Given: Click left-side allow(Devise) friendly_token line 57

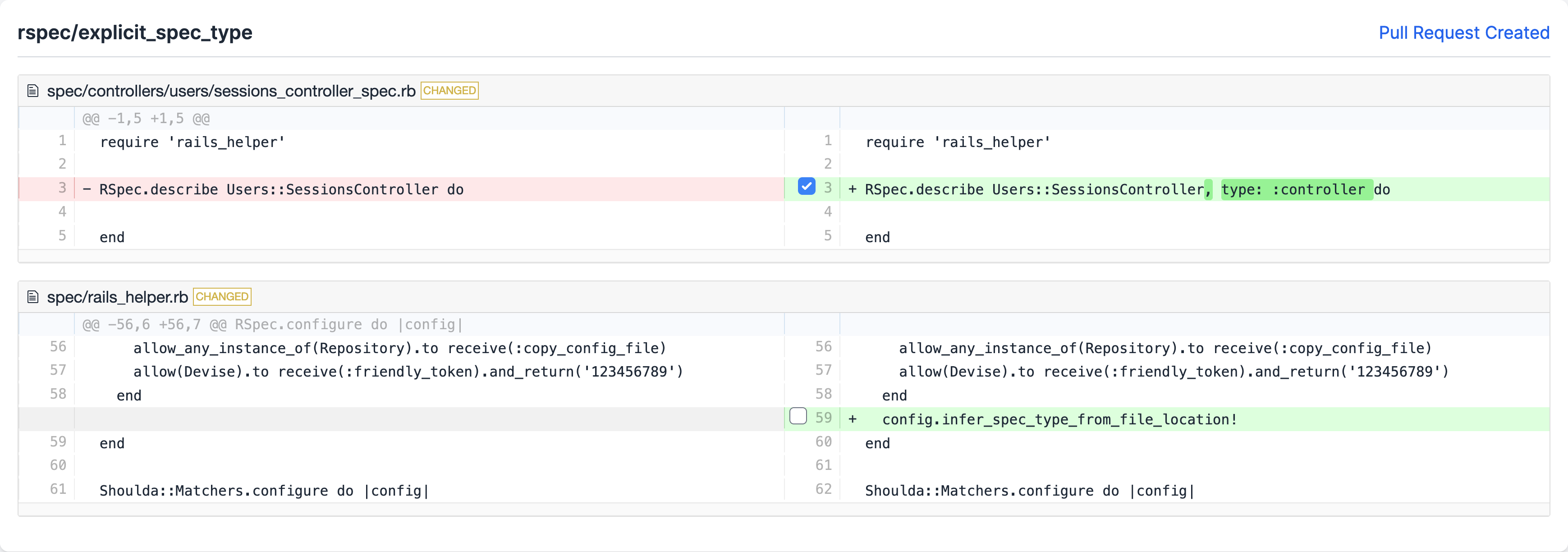Looking at the screenshot, I should tap(408, 372).
